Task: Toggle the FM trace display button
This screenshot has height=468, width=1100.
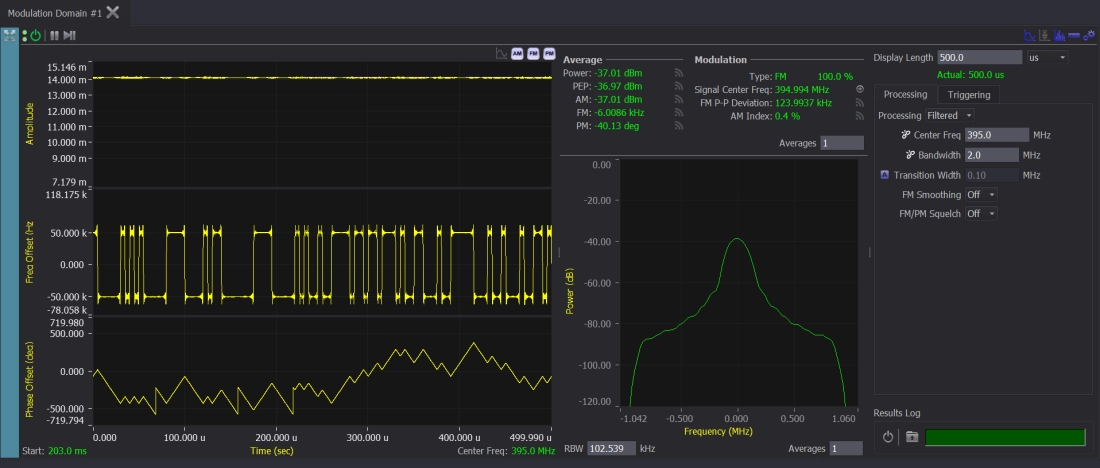Action: coord(533,53)
